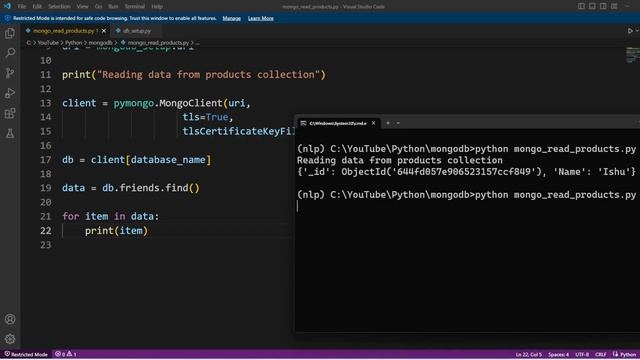
Task: Click db.friends.find() code on line 19
Action: coord(151,188)
